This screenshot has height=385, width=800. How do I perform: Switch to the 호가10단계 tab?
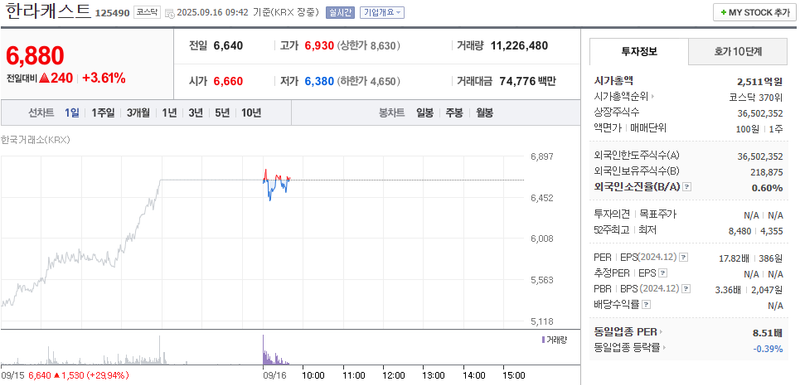click(x=738, y=51)
